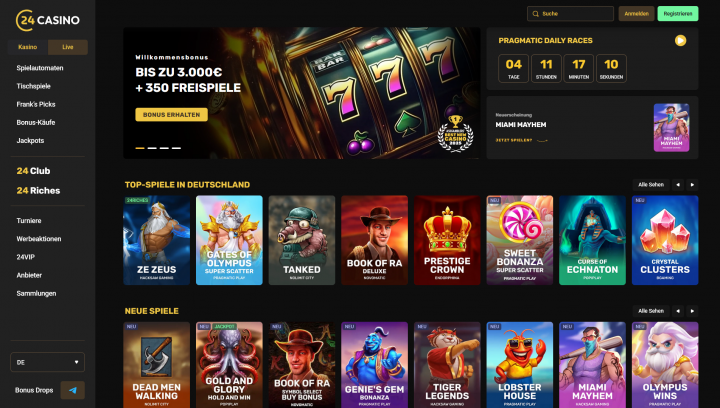720x408 pixels.
Task: Show next Top-Spiele games with right arrow
Action: pos(692,184)
